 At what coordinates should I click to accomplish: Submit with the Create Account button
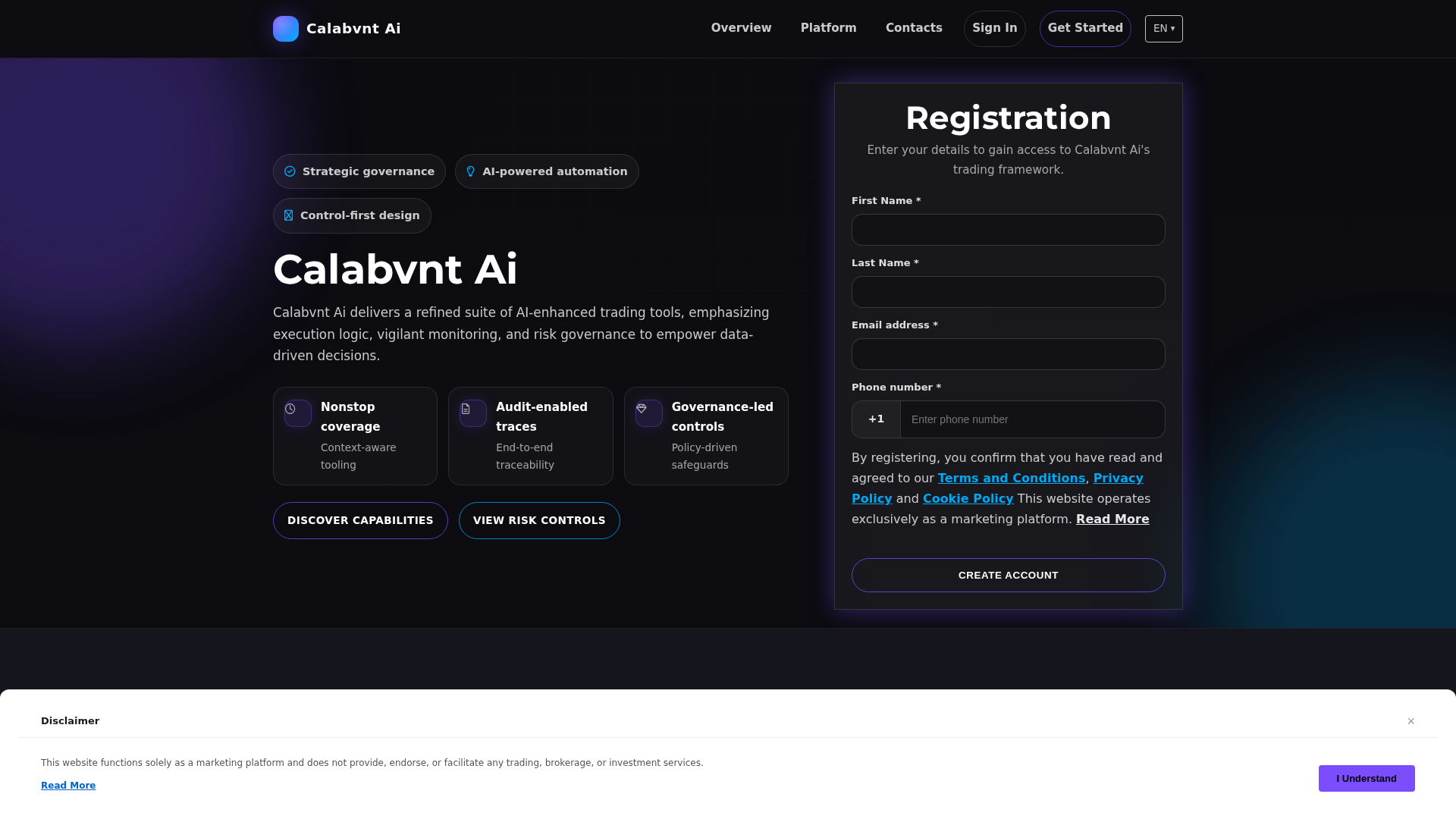click(1008, 576)
